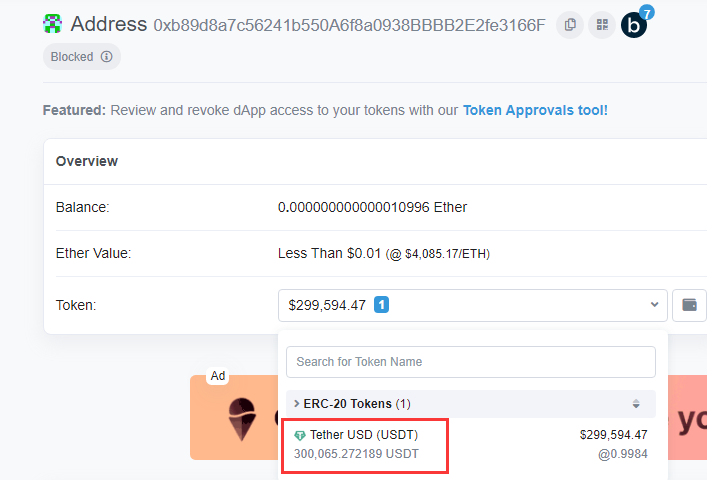Open the Token Approvals tool link

(535, 110)
